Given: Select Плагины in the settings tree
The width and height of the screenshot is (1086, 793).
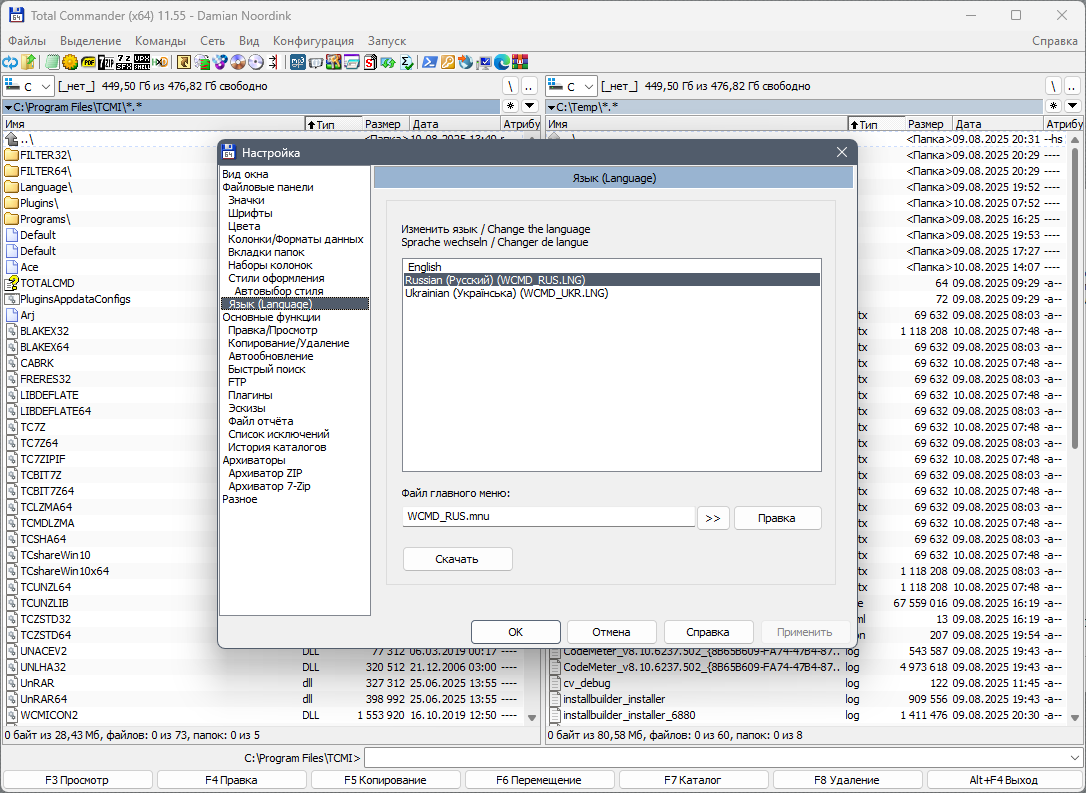Looking at the screenshot, I should 250,395.
